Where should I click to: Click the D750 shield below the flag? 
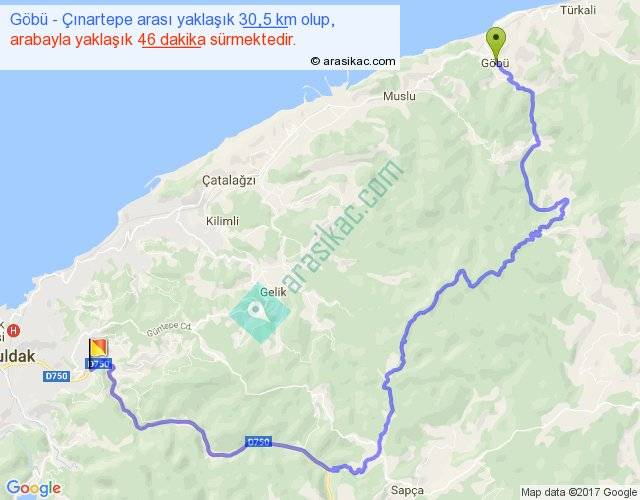pos(56,376)
